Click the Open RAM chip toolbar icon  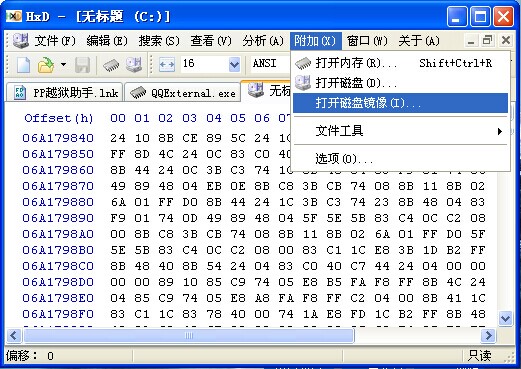click(x=111, y=64)
